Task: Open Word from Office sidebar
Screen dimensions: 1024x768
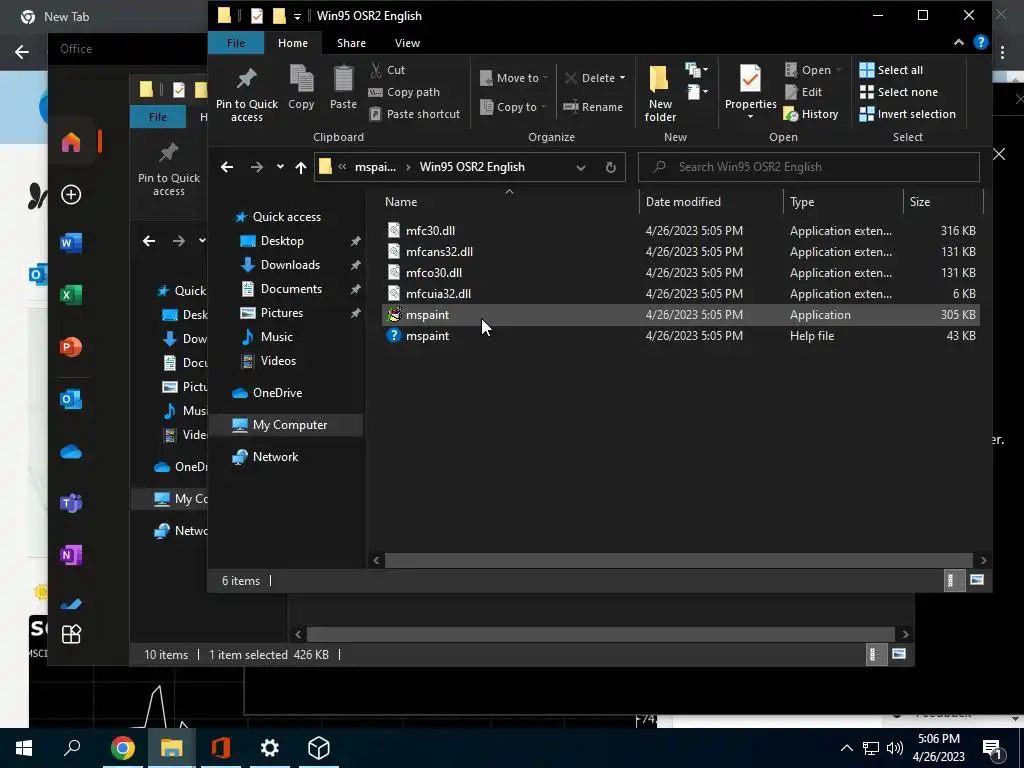Action: [x=71, y=243]
